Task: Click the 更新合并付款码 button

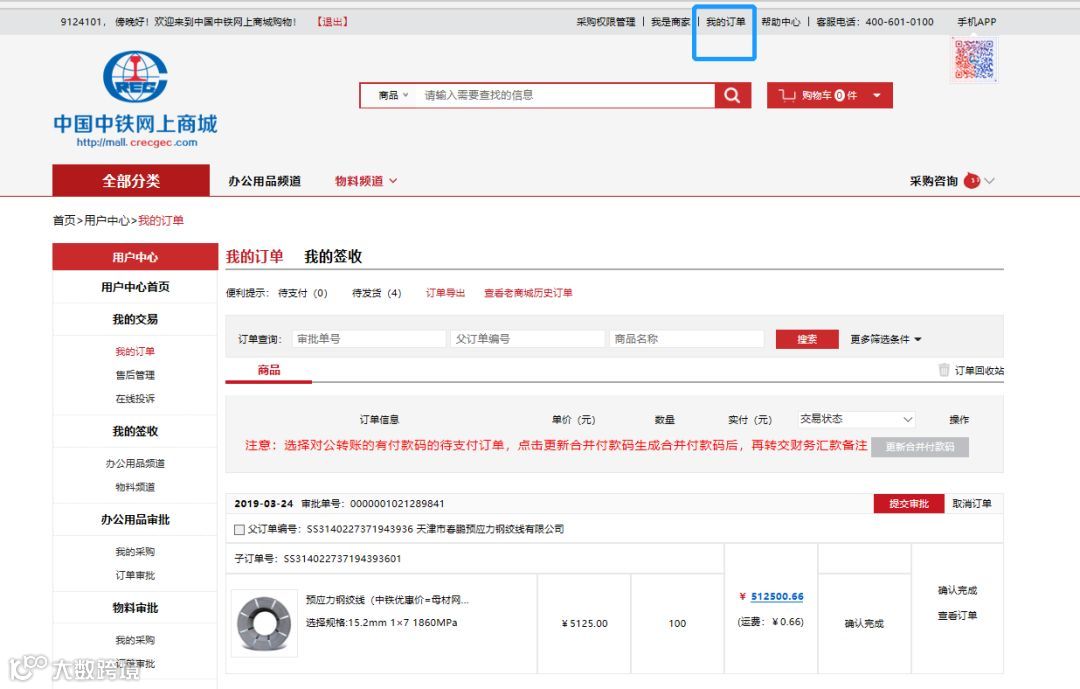Action: tap(920, 446)
